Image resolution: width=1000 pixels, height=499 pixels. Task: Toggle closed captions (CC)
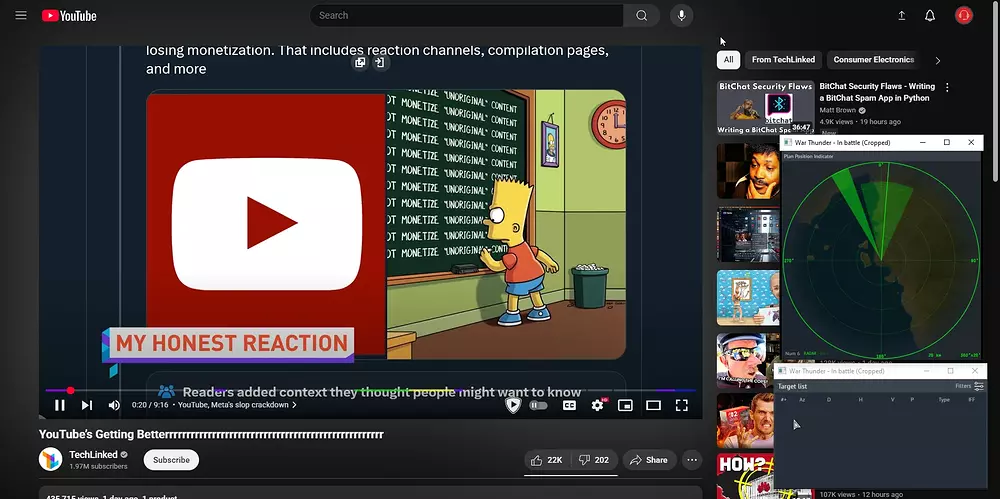pos(569,405)
